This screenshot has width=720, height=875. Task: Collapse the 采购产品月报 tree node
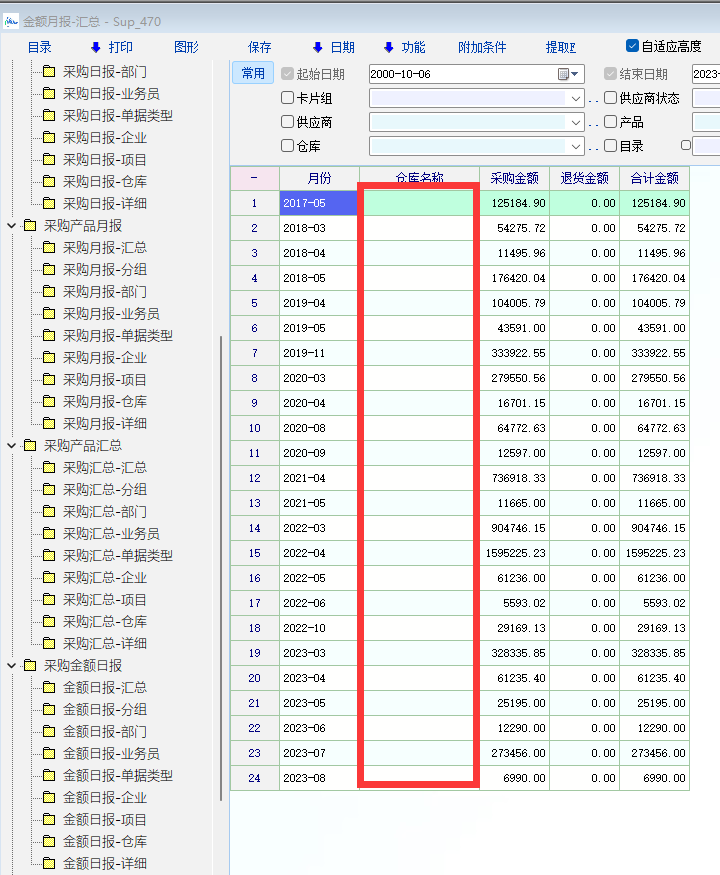tap(12, 226)
